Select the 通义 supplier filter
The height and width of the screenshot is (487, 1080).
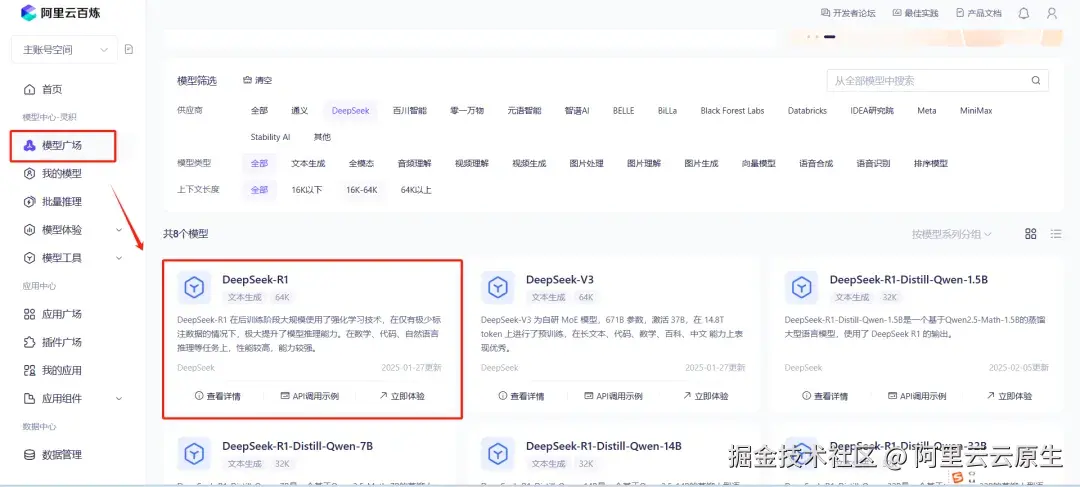pos(300,111)
